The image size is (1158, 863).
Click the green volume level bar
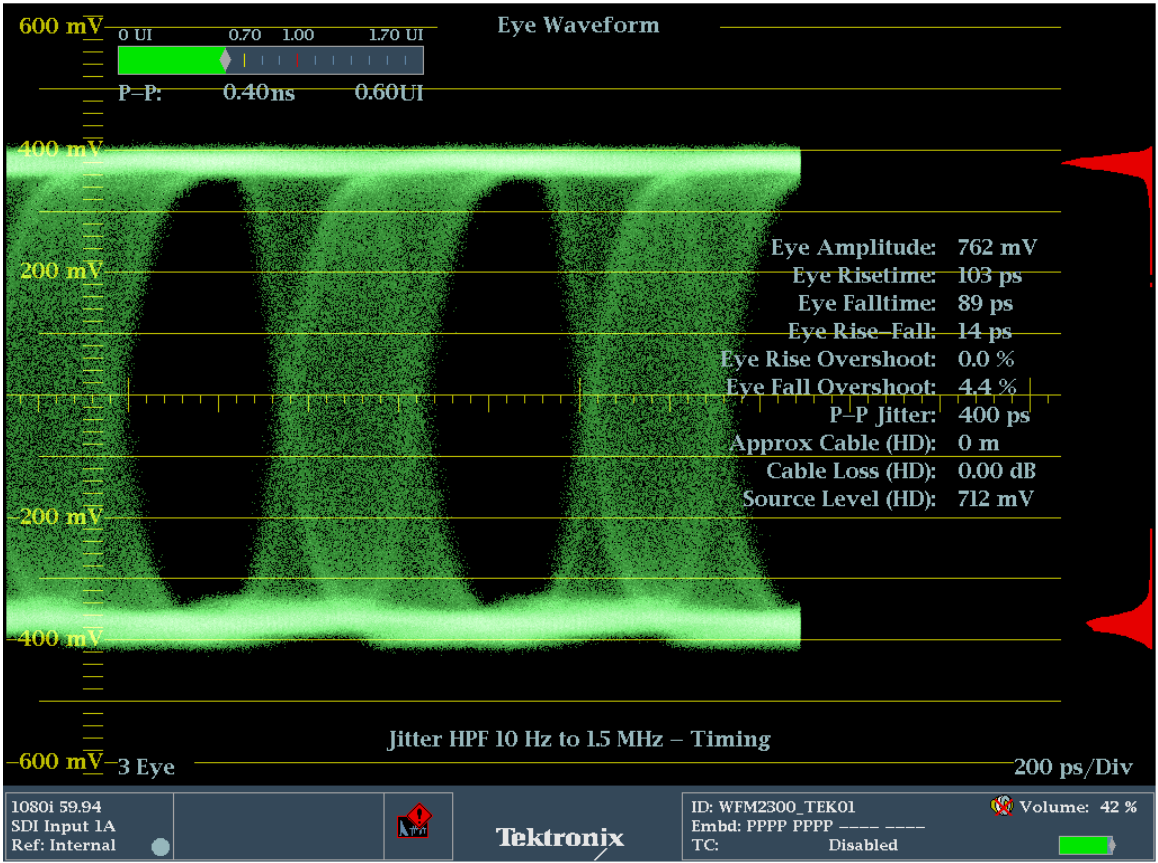tap(1084, 845)
